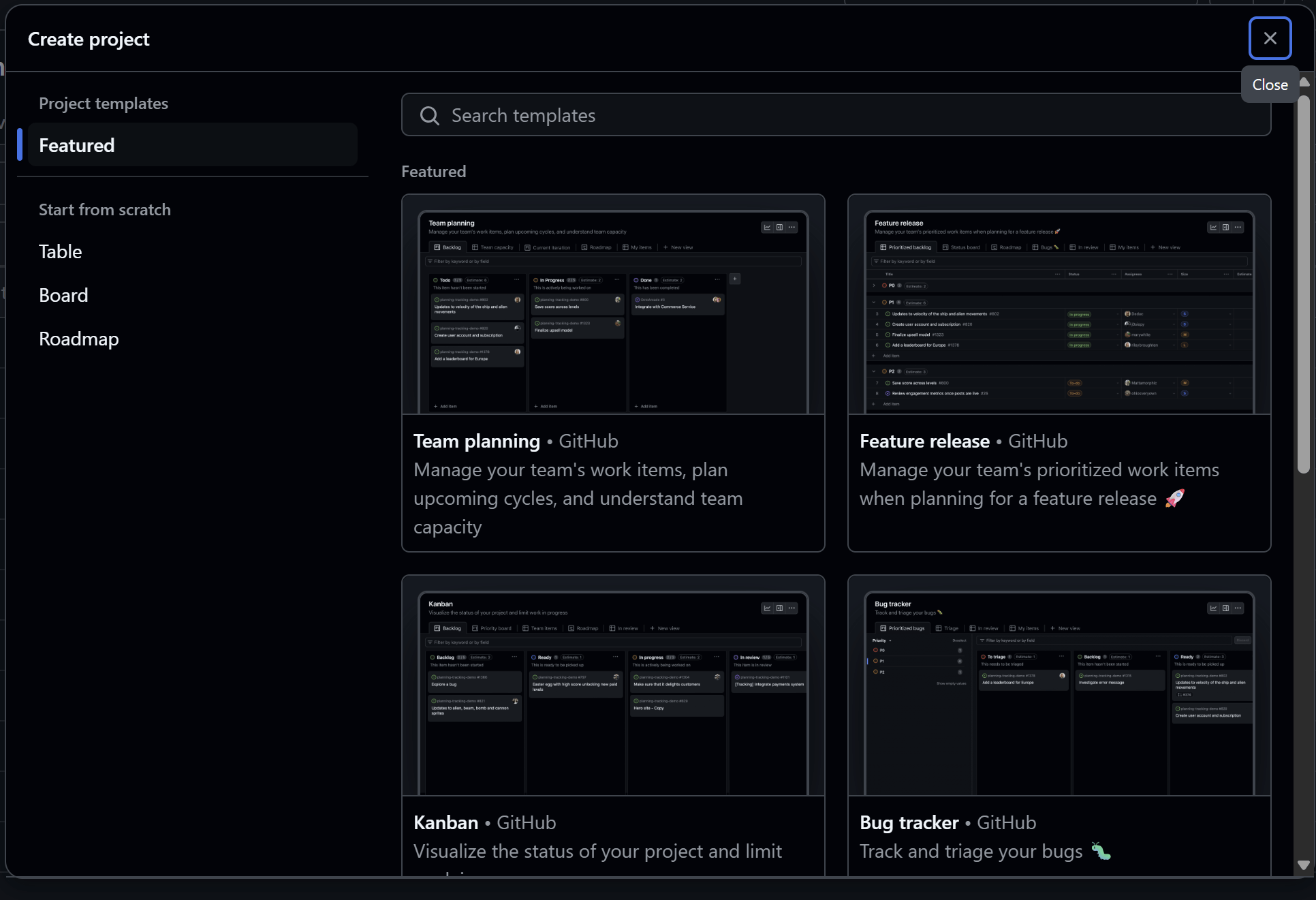This screenshot has width=1316, height=900.
Task: Click the Search templates input field
Action: [836, 115]
